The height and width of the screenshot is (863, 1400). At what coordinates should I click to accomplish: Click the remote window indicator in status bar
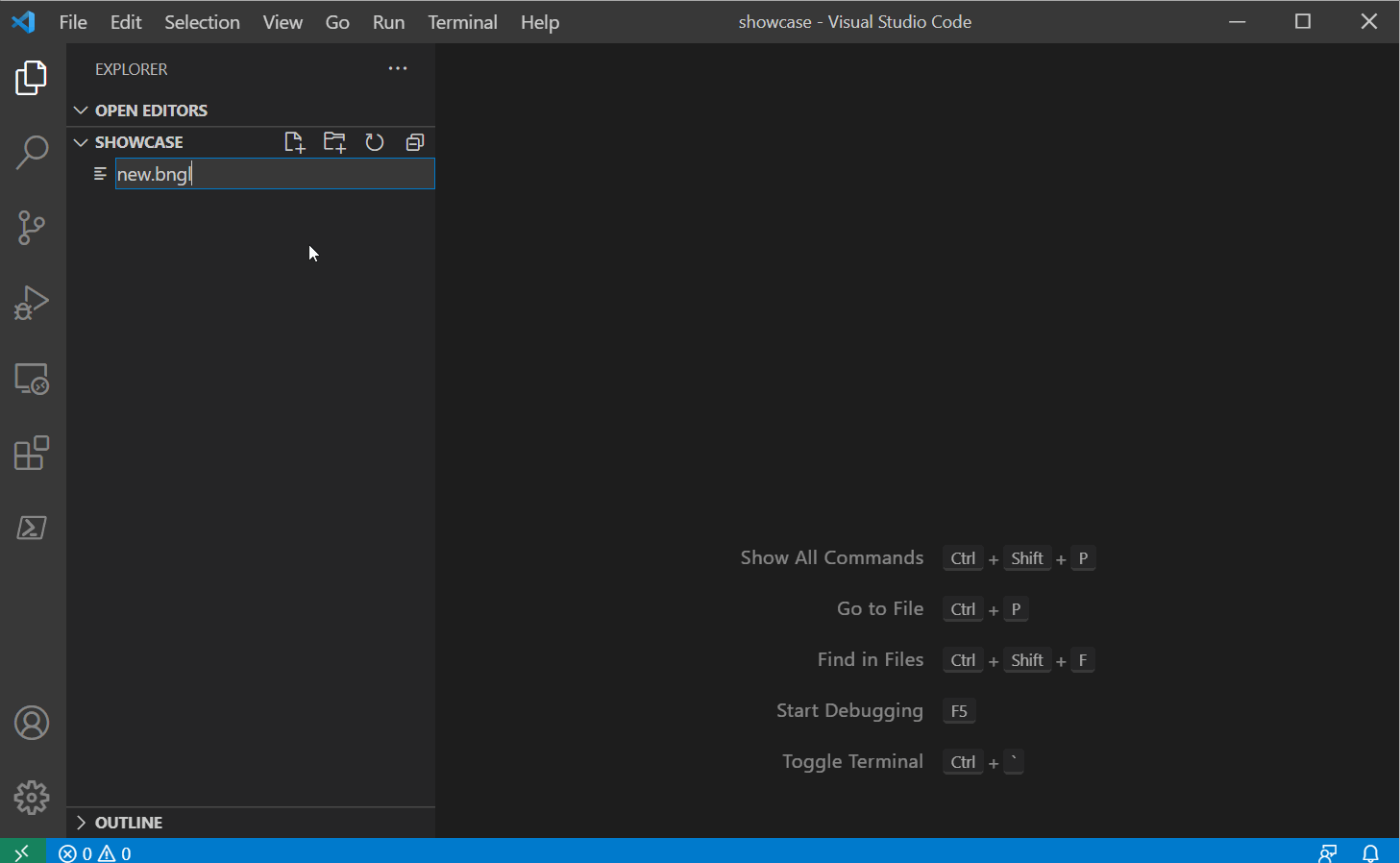(22, 851)
